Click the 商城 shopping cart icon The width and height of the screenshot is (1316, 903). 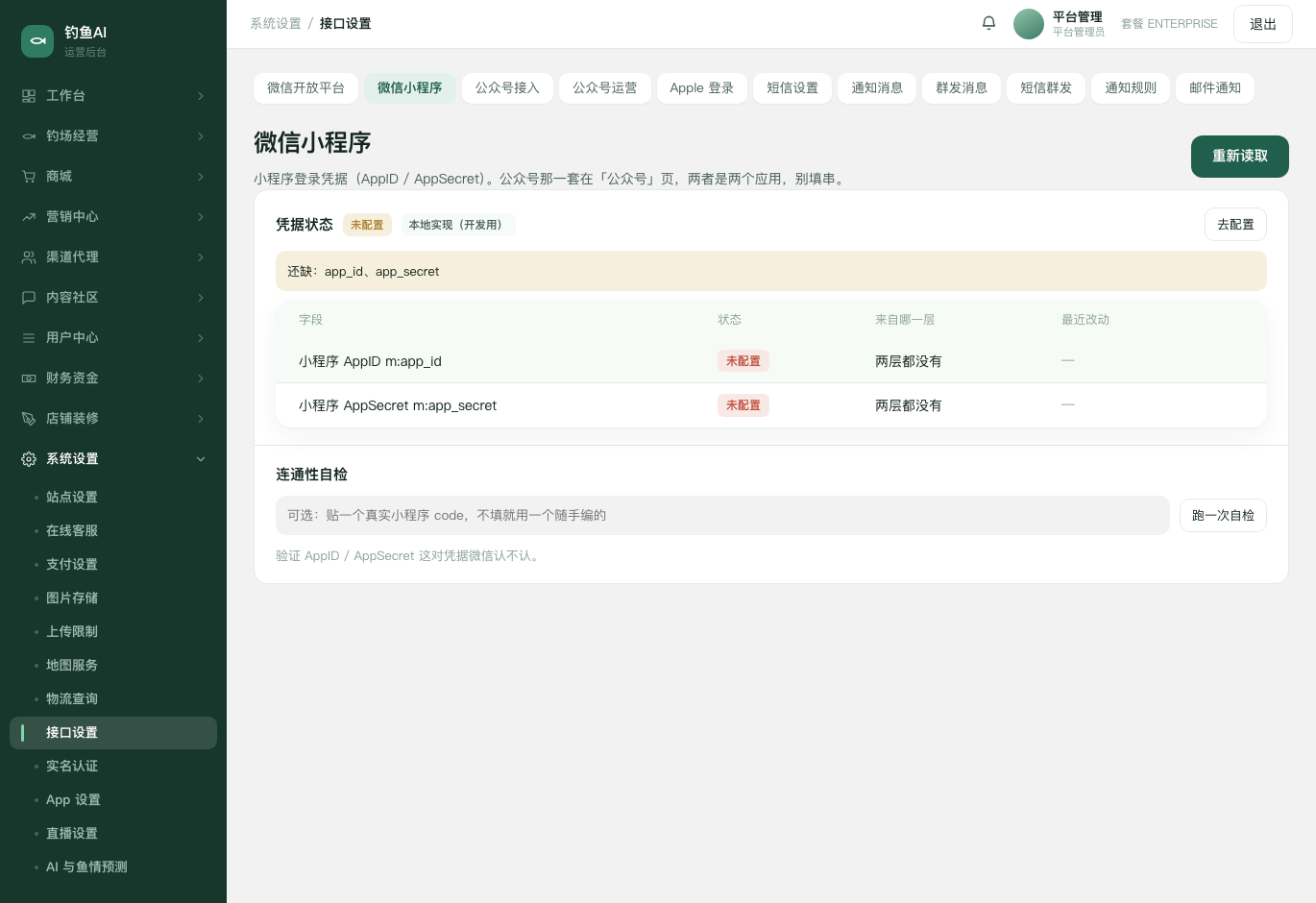(29, 177)
